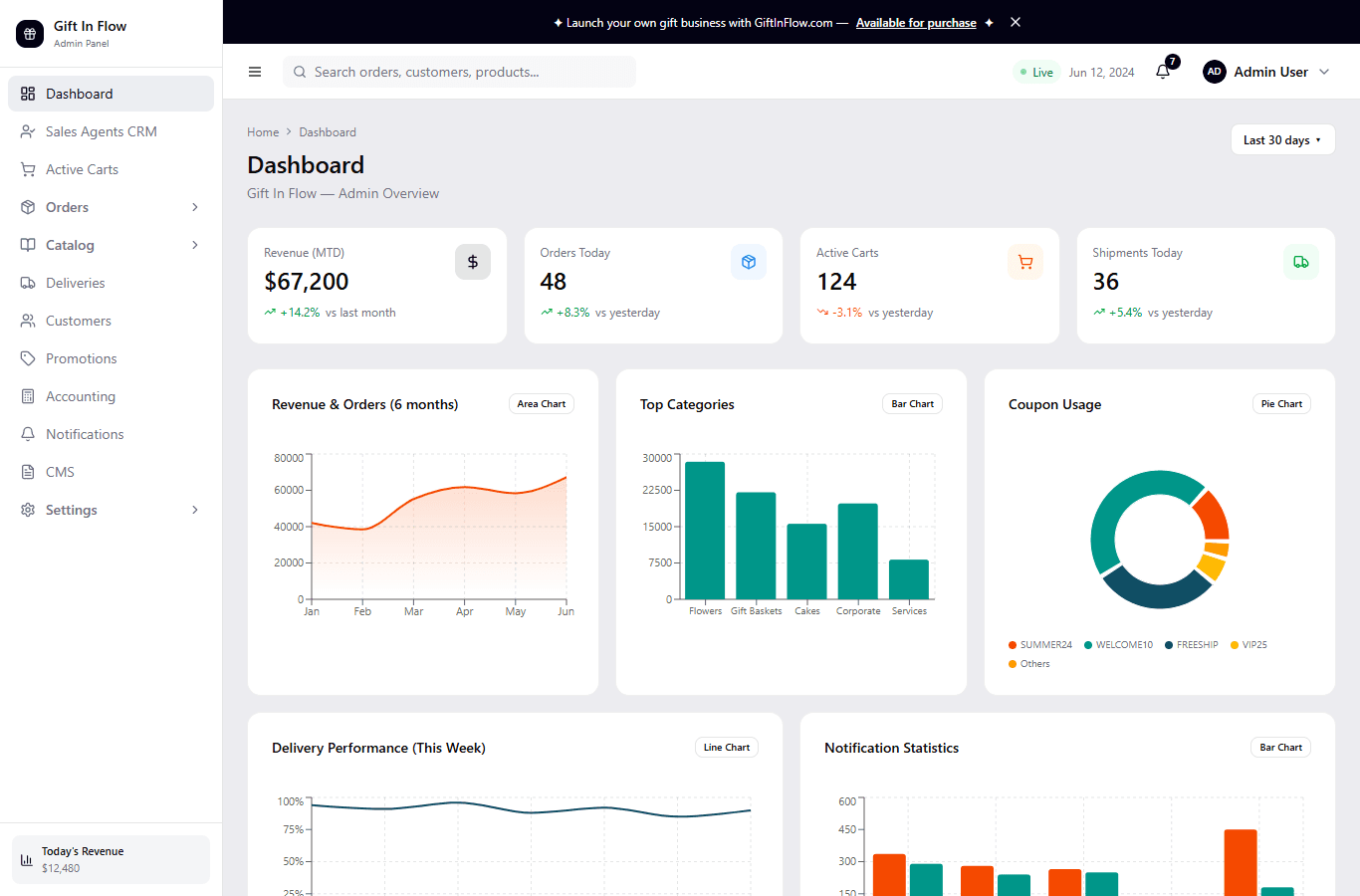Screen dimensions: 1360x896
Task: Click the +8.3% orders change text
Action: click(572, 313)
